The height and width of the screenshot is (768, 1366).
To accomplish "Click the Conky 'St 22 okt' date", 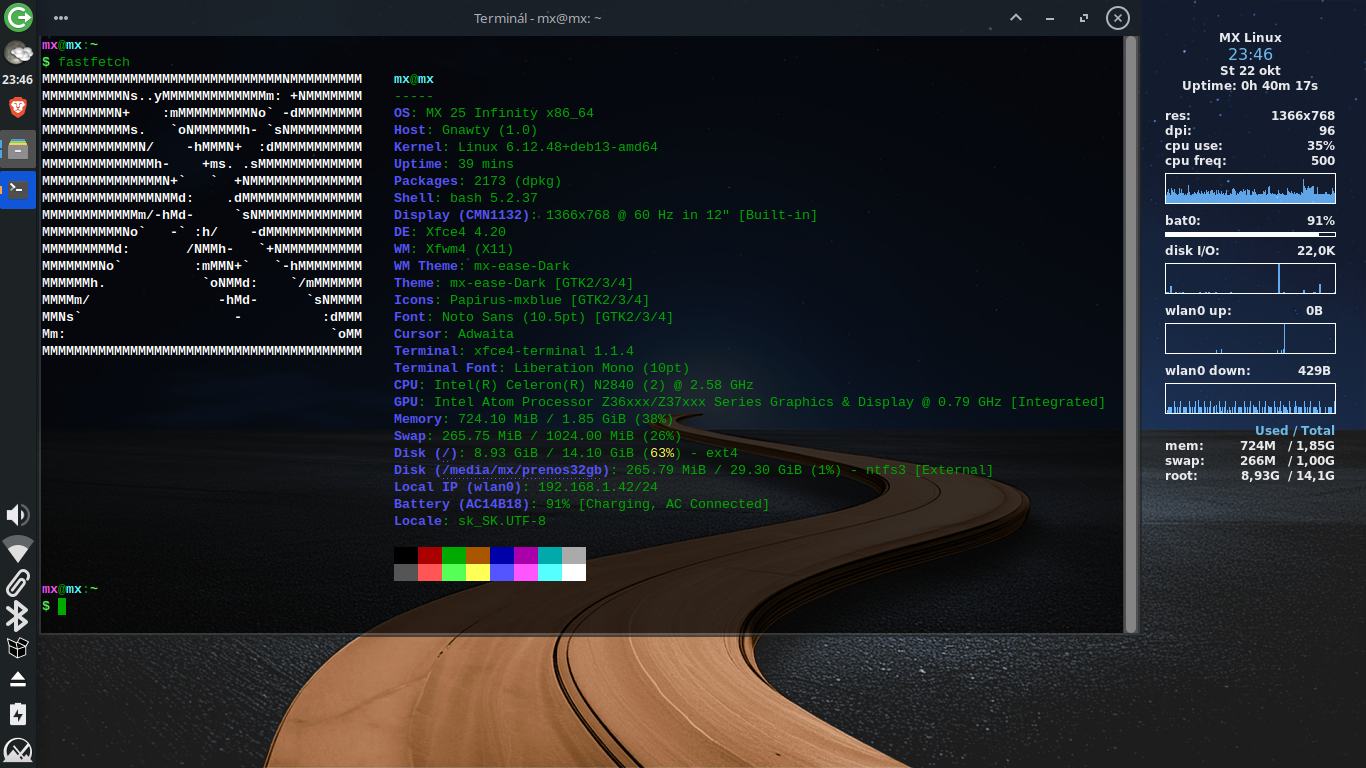I will pyautogui.click(x=1250, y=71).
